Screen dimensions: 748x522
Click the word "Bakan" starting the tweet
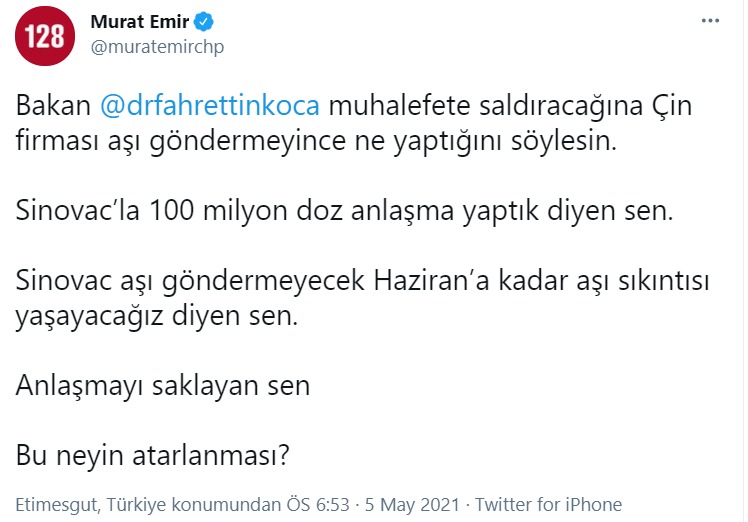[52, 106]
